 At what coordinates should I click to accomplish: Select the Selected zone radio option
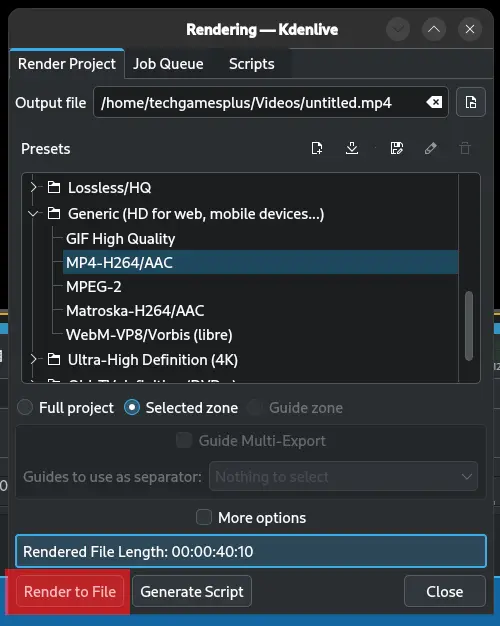click(132, 408)
